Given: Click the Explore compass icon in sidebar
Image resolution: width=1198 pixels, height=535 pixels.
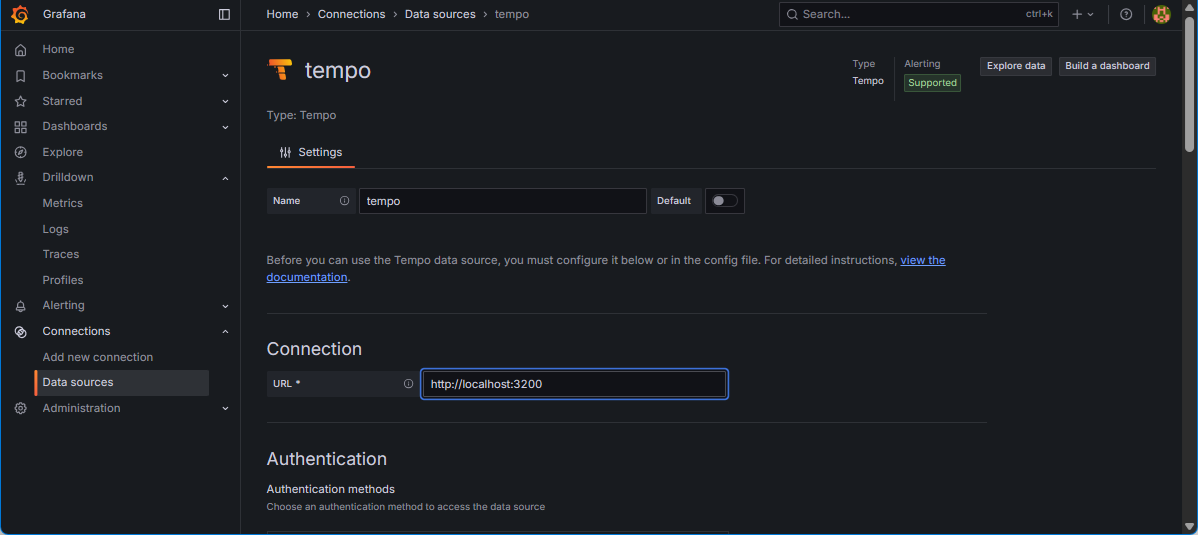Looking at the screenshot, I should click(x=21, y=152).
